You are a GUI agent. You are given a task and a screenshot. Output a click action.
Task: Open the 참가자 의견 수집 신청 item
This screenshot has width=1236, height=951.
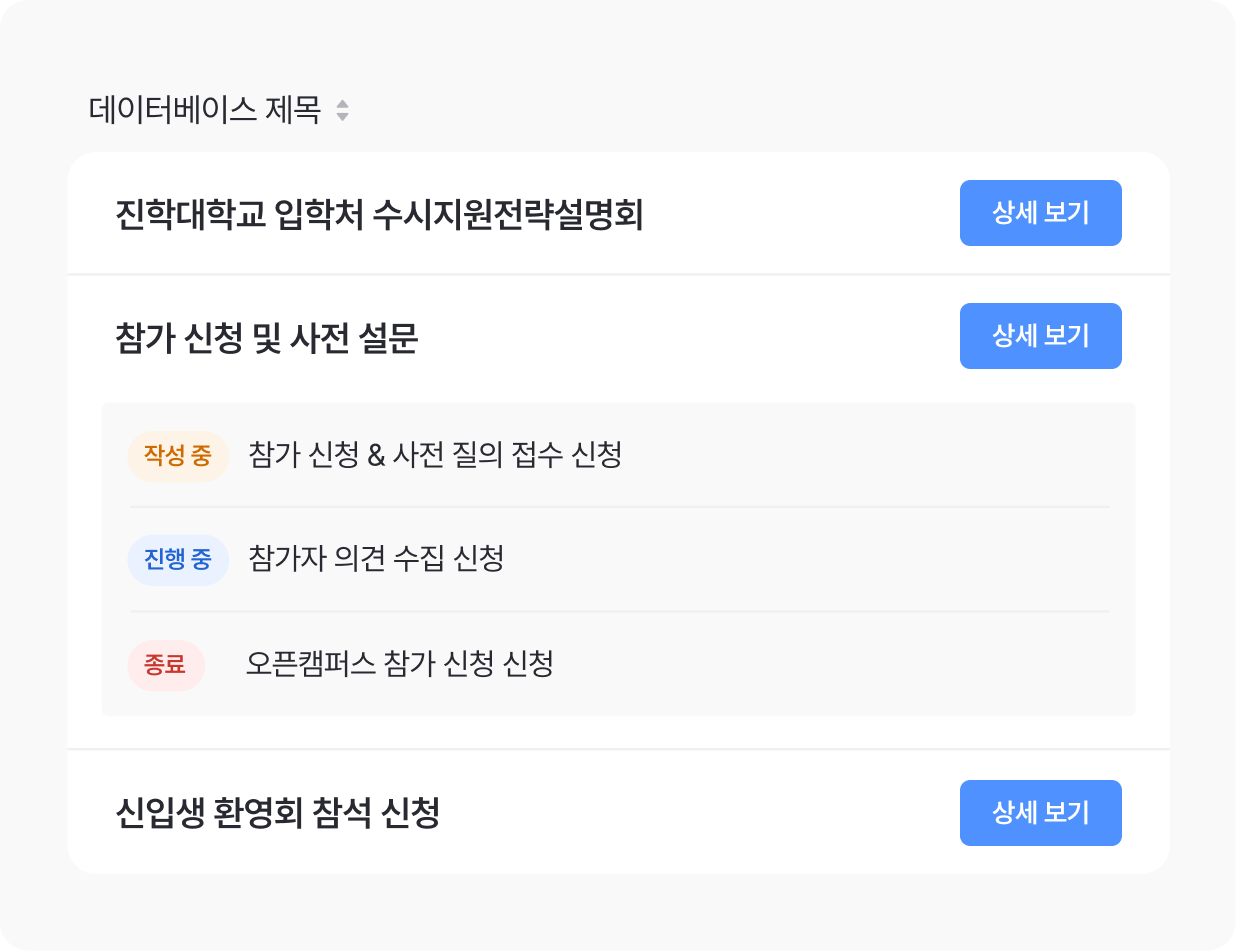click(376, 559)
